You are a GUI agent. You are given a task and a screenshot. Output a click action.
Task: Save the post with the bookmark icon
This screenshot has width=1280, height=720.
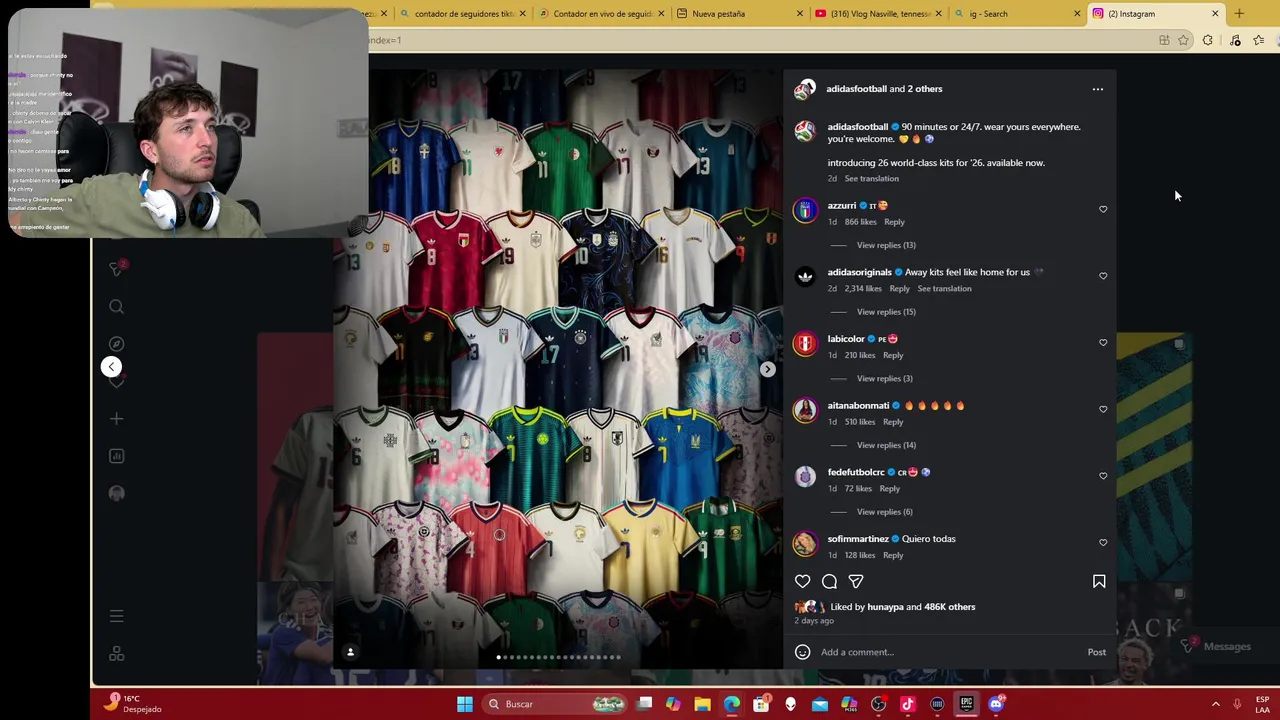click(x=1099, y=581)
